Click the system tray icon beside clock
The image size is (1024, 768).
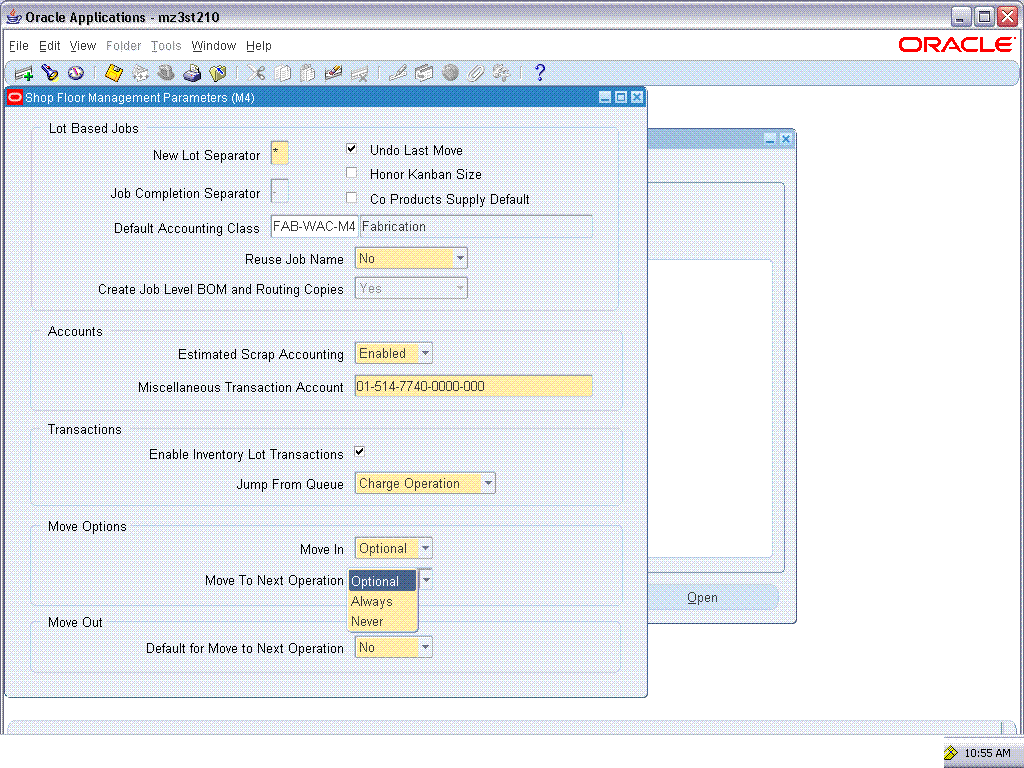click(x=951, y=753)
